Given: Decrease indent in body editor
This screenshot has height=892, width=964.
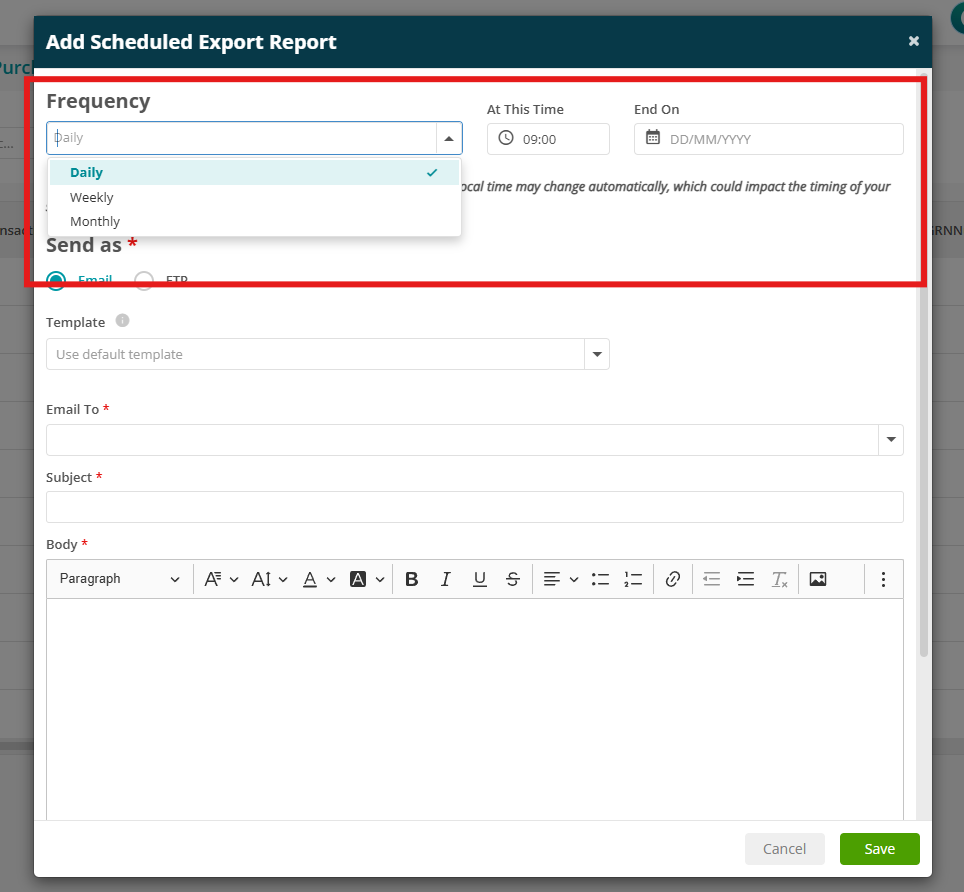Looking at the screenshot, I should pos(711,579).
